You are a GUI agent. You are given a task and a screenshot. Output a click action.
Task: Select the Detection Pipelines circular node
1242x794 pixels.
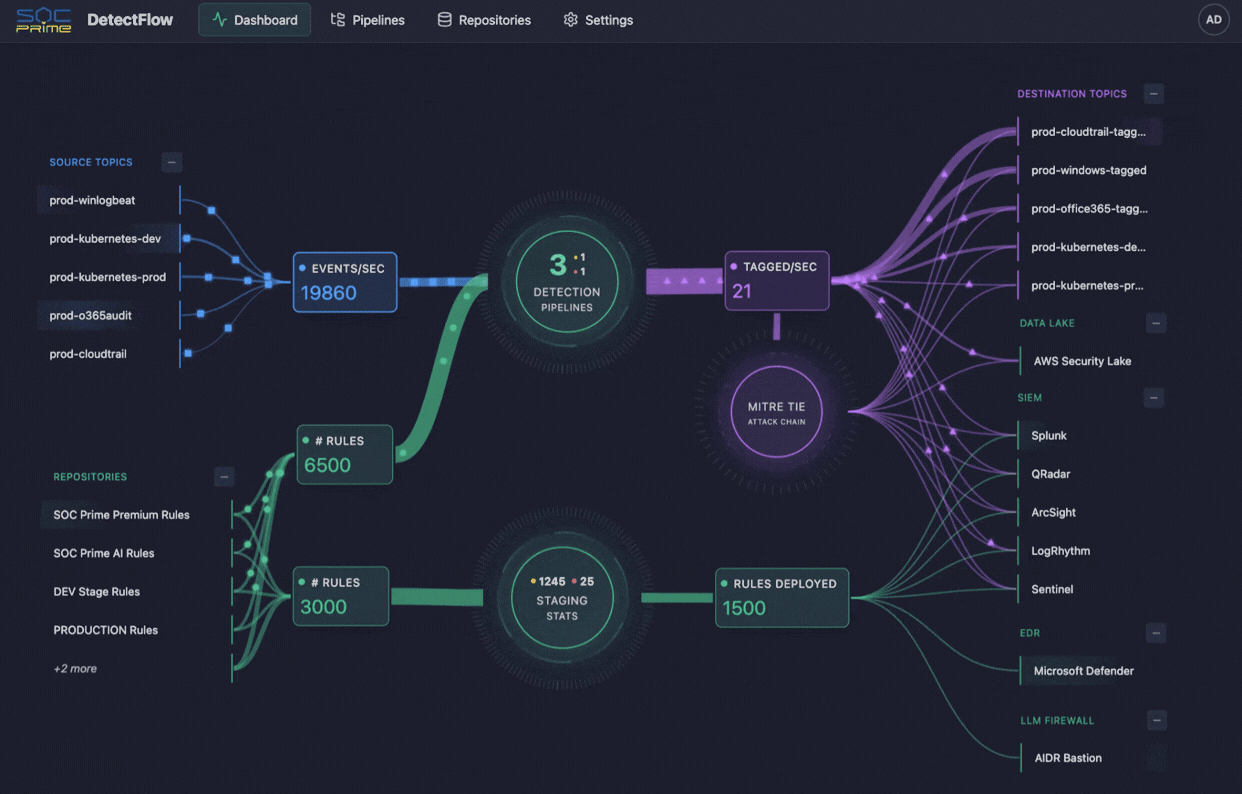[x=566, y=281]
